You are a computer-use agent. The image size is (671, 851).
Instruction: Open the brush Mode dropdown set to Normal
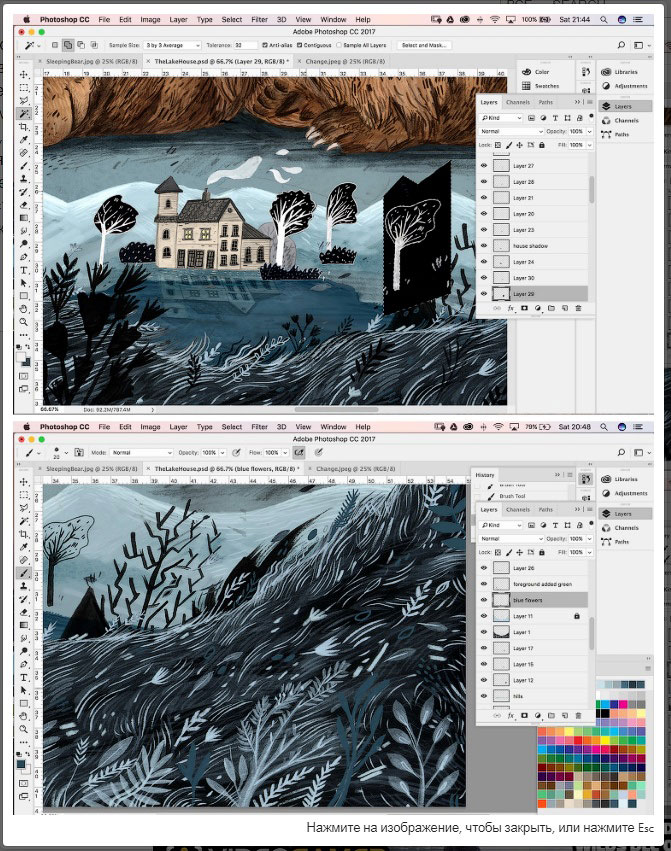click(141, 452)
